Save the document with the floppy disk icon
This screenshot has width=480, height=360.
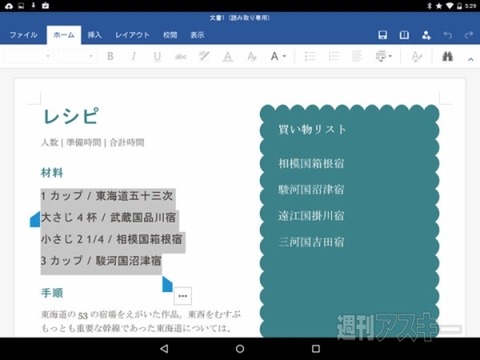point(383,35)
